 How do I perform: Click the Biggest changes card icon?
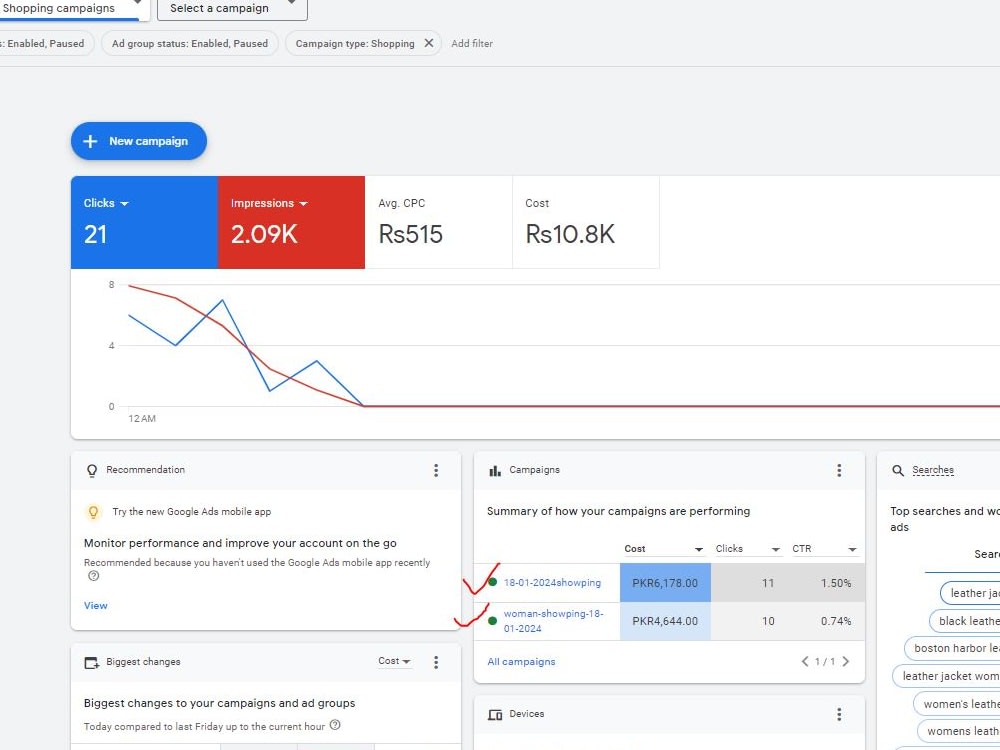click(92, 663)
